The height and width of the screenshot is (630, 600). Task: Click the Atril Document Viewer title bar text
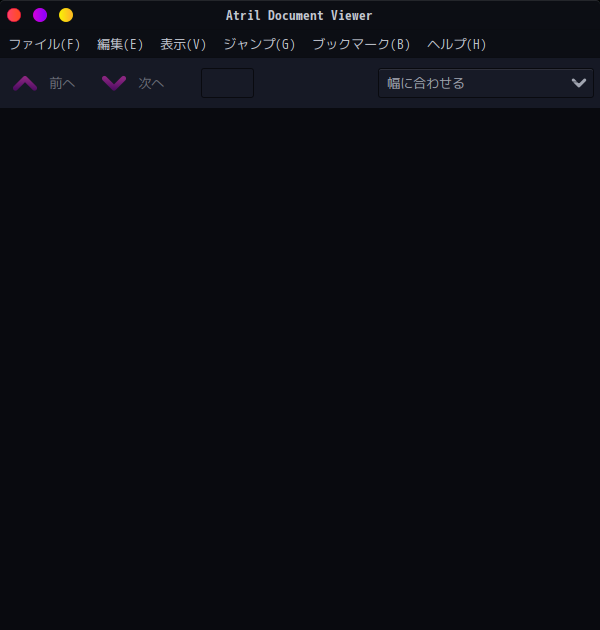coord(299,16)
